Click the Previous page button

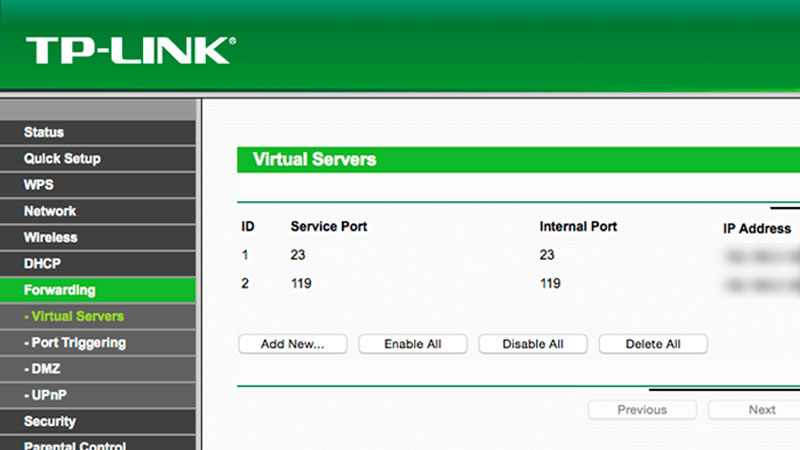(642, 409)
